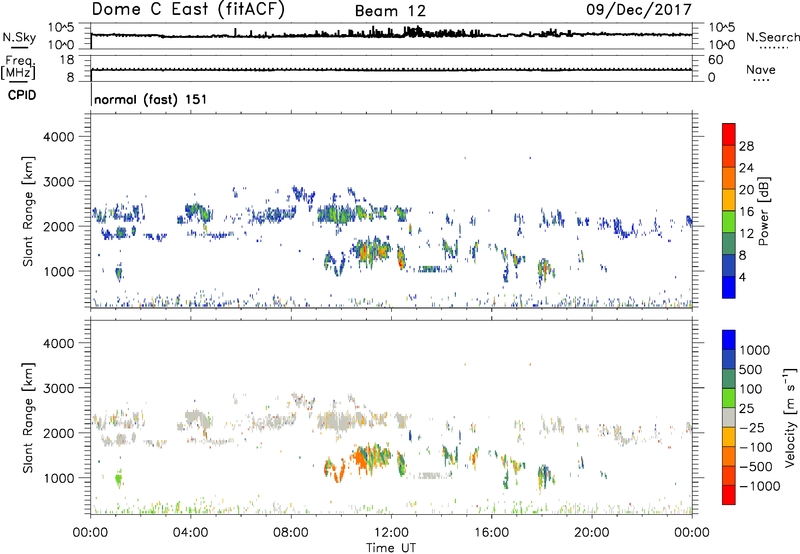
Task: Click the 'N.Sky' axis label
Action: (x=19, y=37)
